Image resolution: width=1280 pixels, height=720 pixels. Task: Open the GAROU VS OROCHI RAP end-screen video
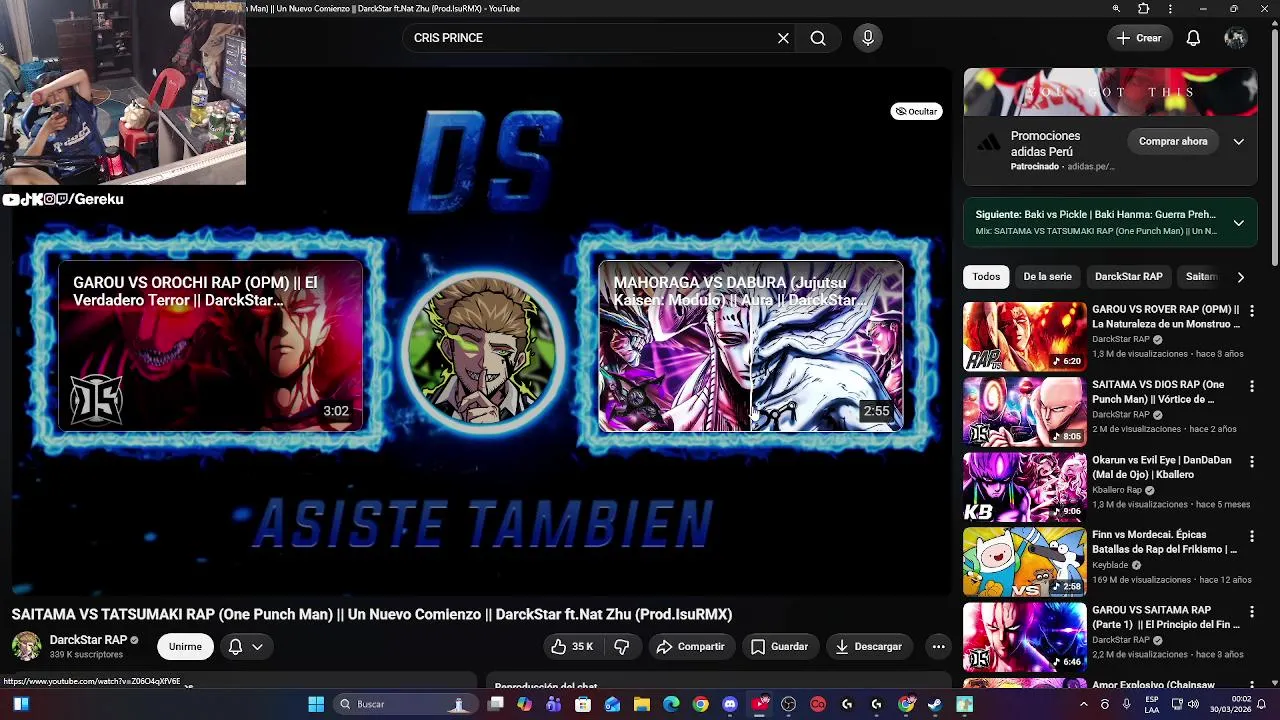(210, 346)
